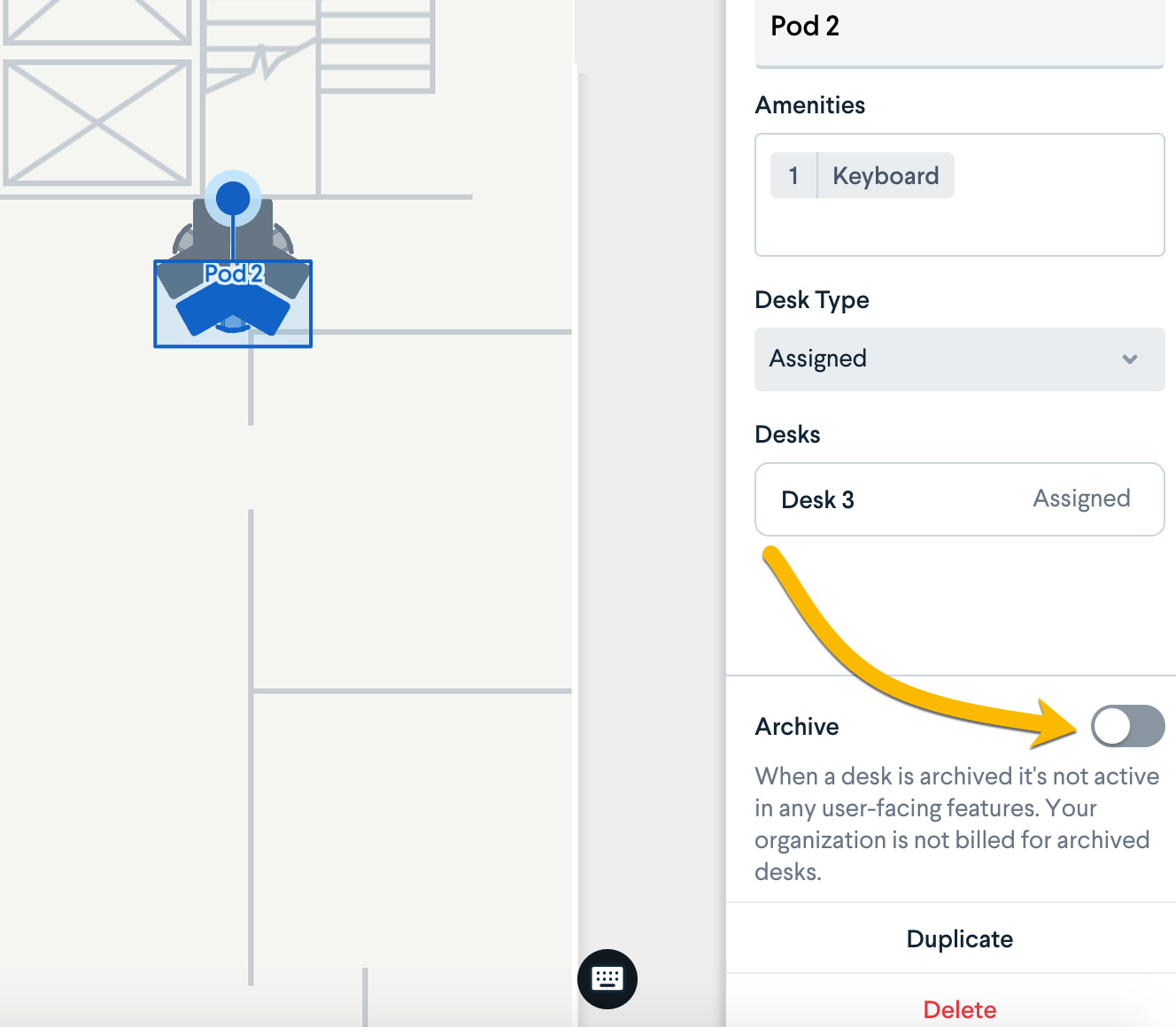
Task: Open the Desk Type dropdown
Action: pyautogui.click(x=959, y=359)
